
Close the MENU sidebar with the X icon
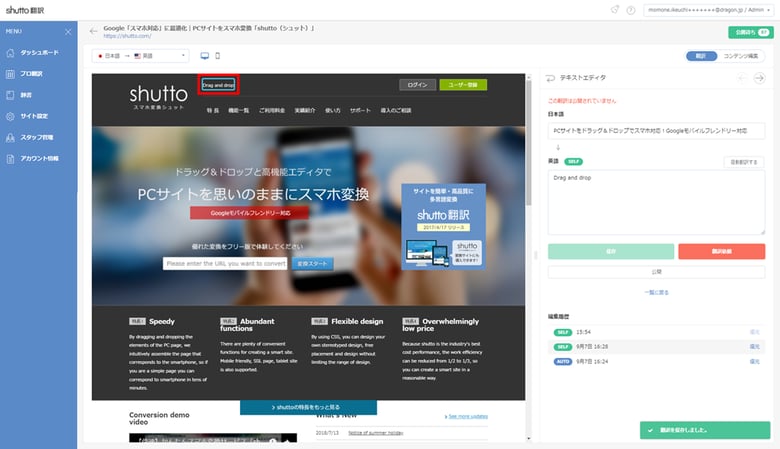(x=68, y=32)
